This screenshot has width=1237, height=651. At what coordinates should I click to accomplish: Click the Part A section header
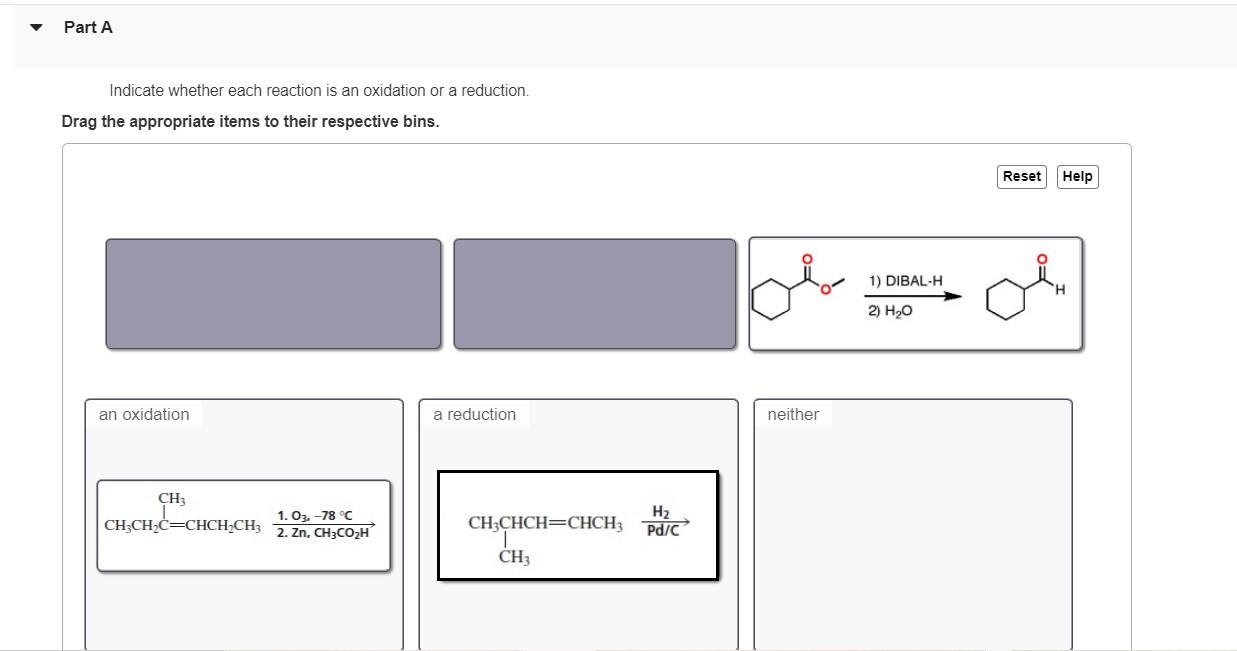(x=88, y=27)
